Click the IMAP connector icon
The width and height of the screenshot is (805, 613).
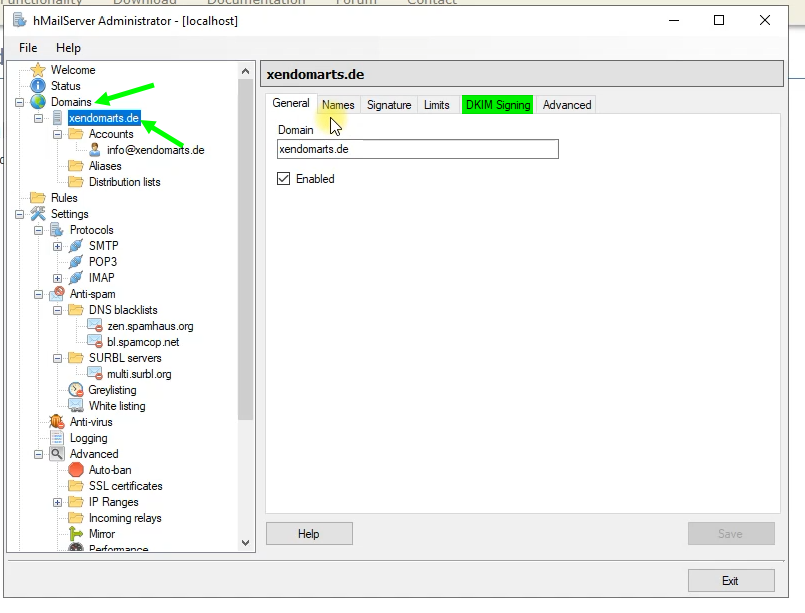click(x=76, y=278)
